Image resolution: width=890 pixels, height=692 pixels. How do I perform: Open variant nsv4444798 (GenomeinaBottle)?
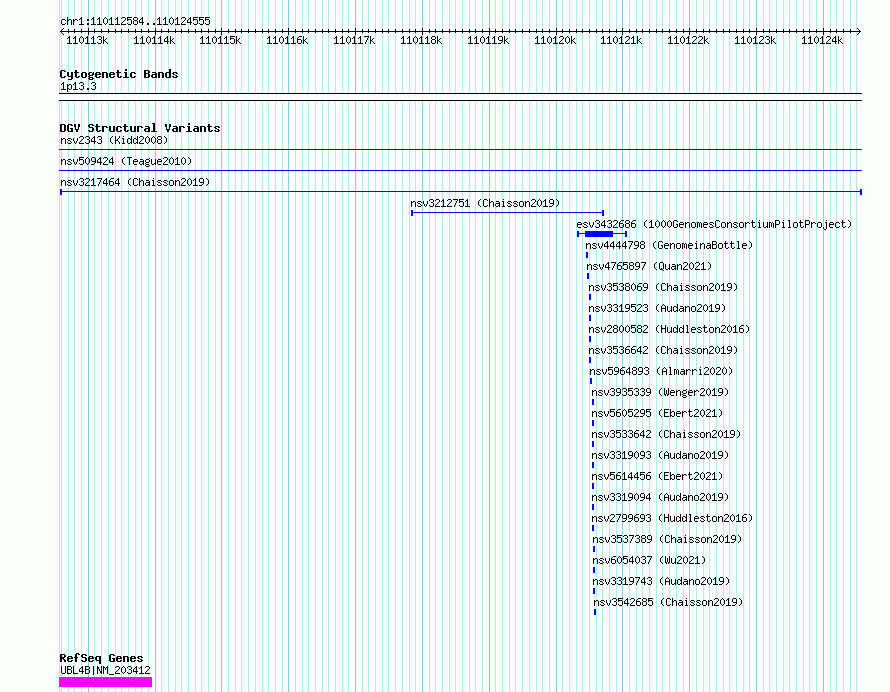point(669,245)
